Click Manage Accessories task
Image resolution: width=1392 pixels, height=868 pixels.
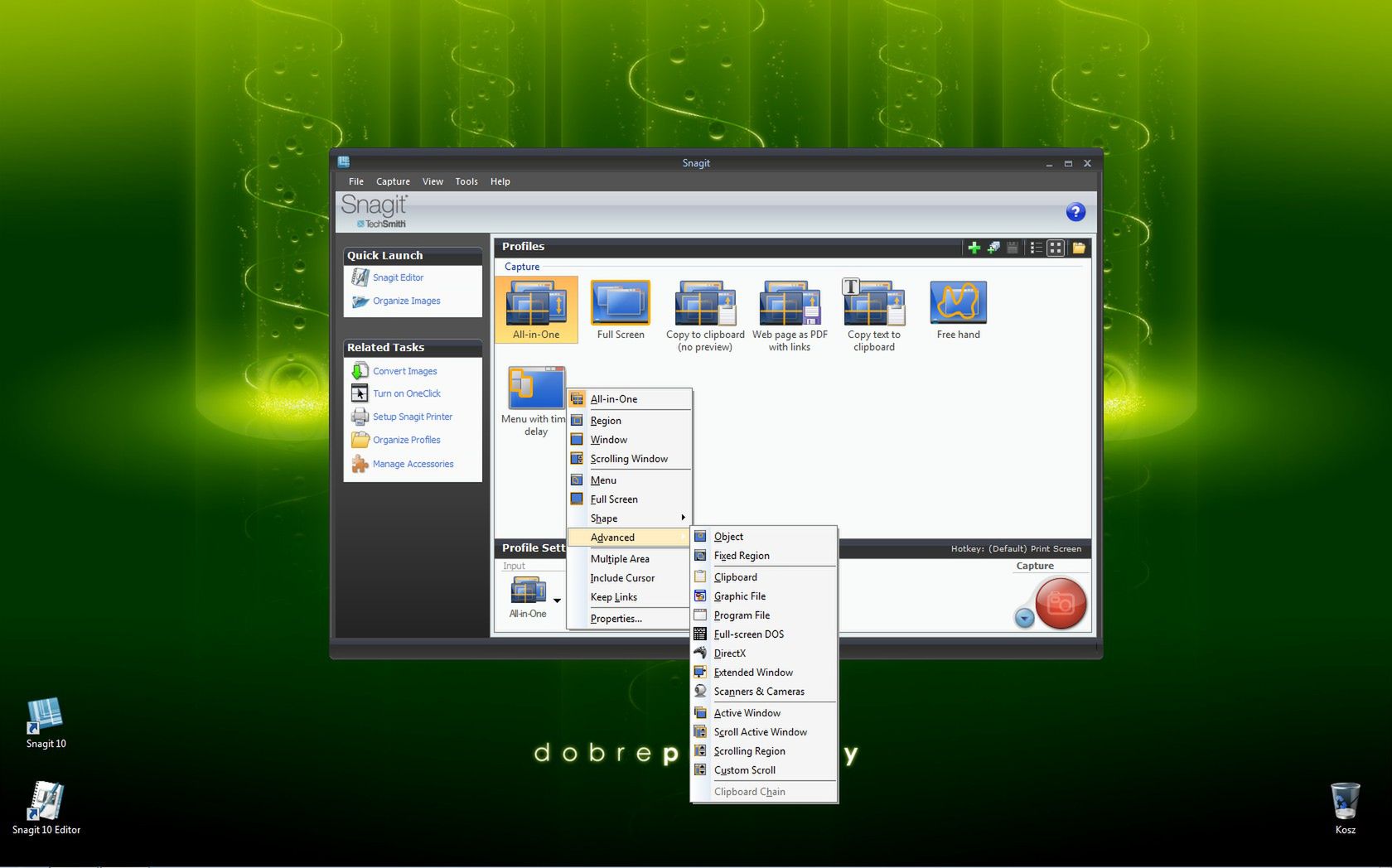(x=413, y=464)
